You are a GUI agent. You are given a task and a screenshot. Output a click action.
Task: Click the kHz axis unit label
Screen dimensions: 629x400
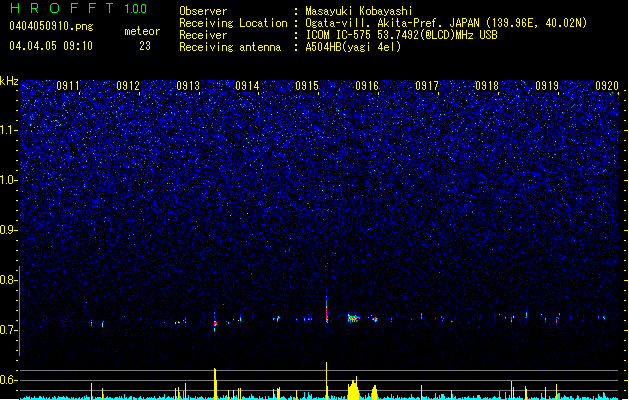(x=9, y=81)
